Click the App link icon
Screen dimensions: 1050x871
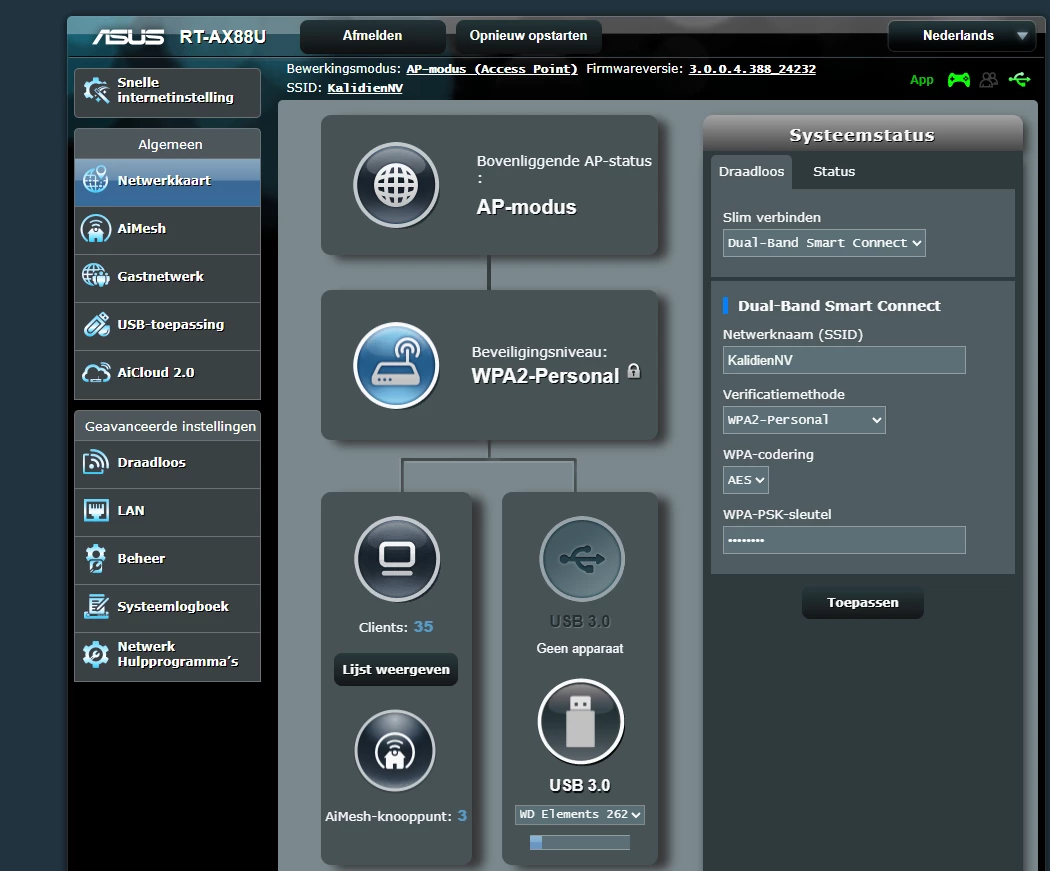point(921,80)
